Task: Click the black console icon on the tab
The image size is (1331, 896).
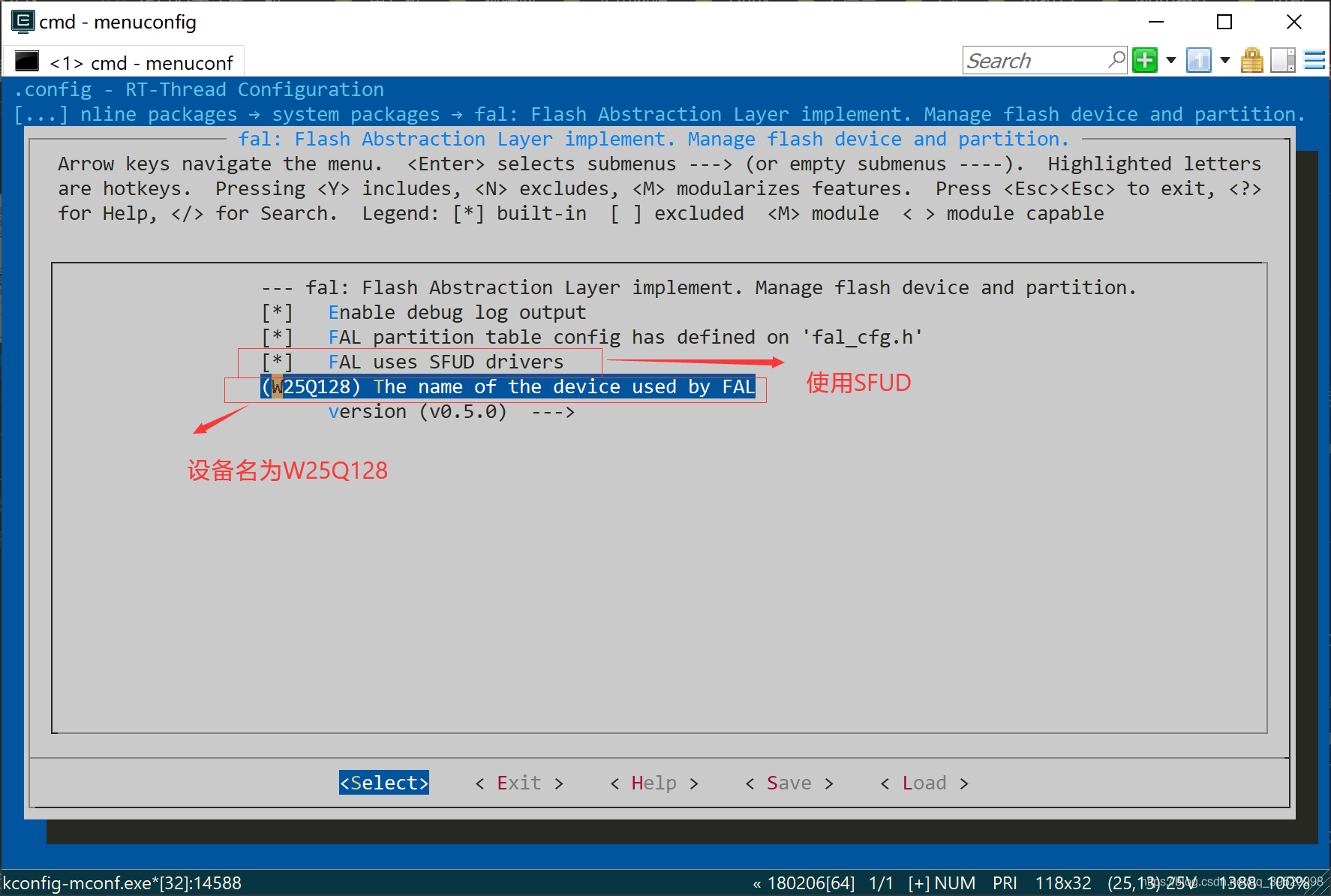Action: pyautogui.click(x=27, y=61)
